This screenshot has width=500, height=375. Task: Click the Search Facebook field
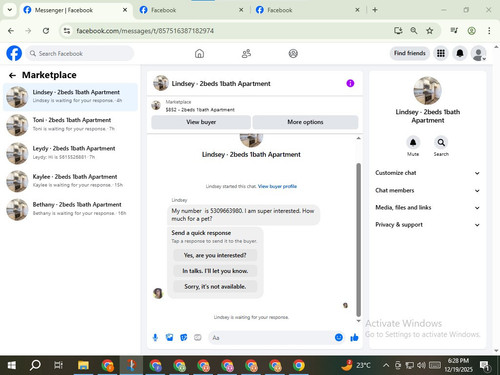[x=80, y=53]
